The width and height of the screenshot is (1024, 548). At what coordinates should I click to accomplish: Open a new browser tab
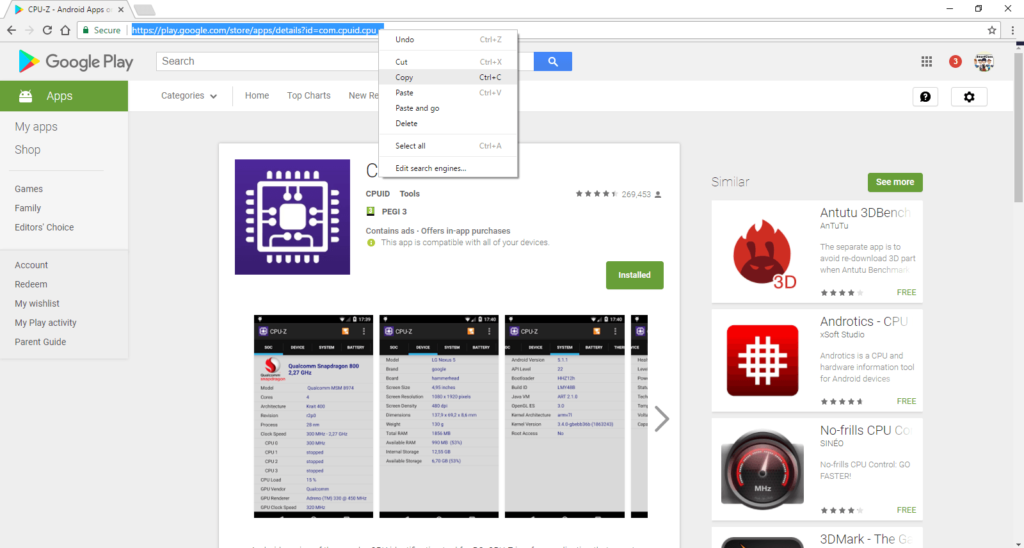click(144, 10)
